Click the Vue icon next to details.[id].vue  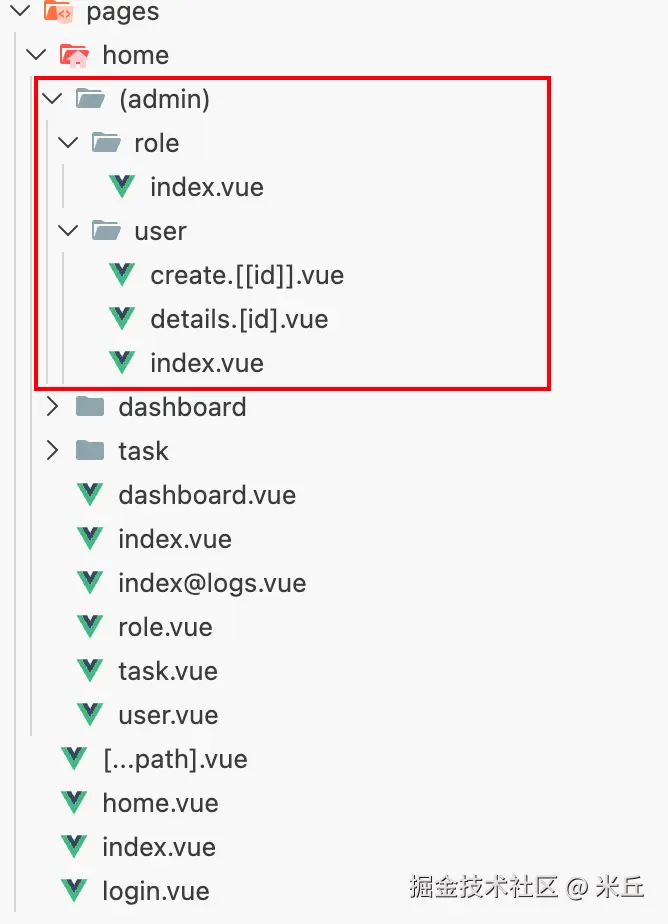[x=122, y=319]
